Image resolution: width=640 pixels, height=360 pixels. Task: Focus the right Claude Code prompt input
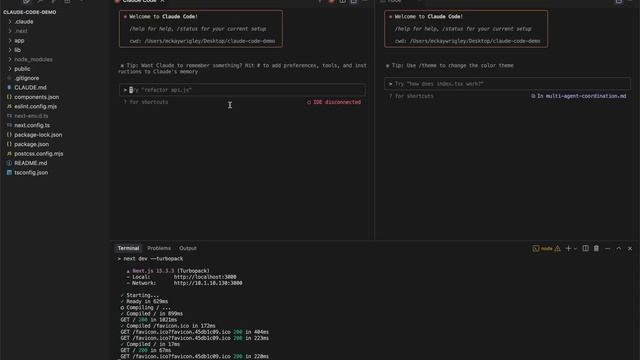[x=507, y=84]
